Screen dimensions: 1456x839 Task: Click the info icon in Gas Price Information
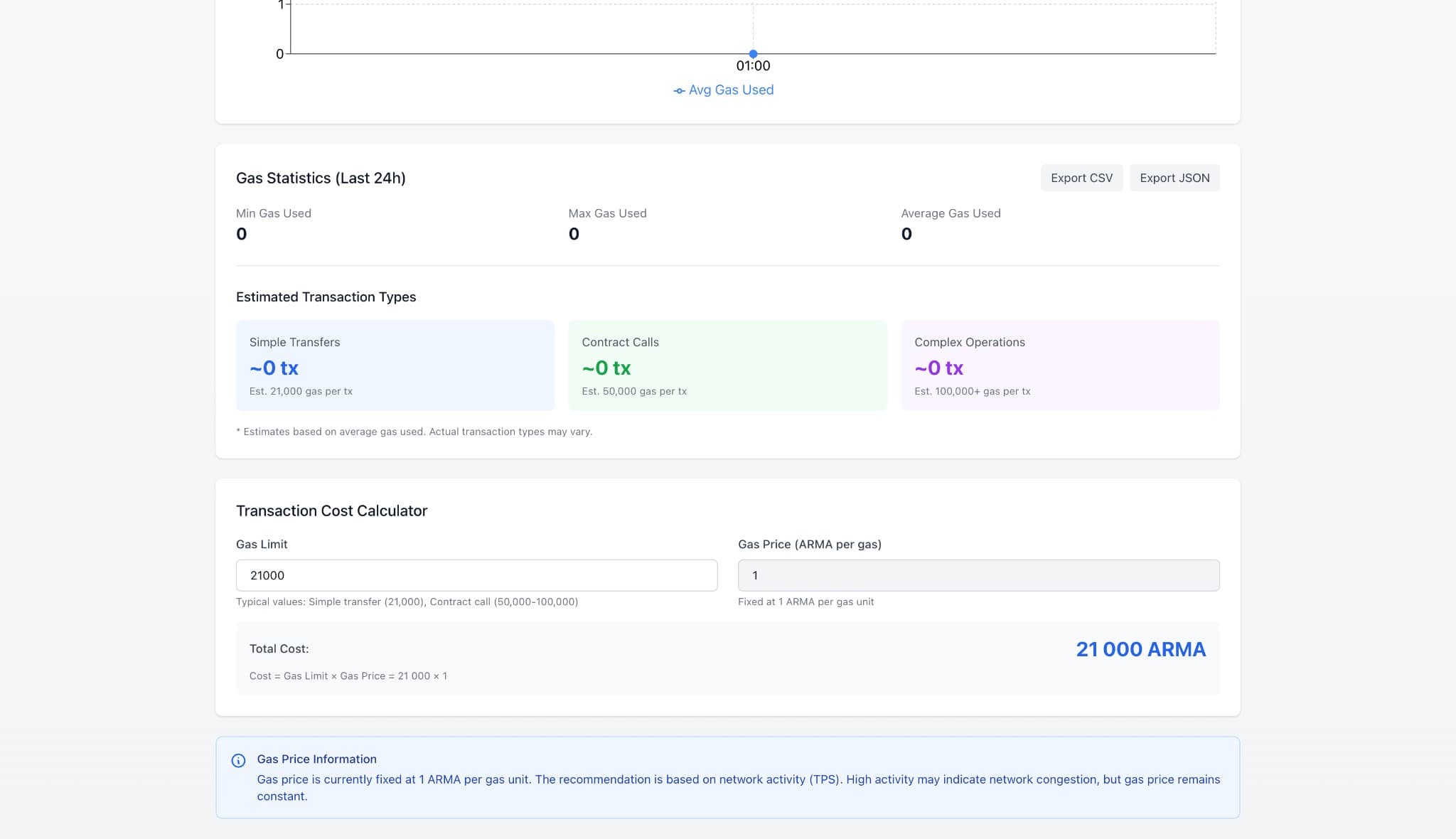pyautogui.click(x=239, y=761)
